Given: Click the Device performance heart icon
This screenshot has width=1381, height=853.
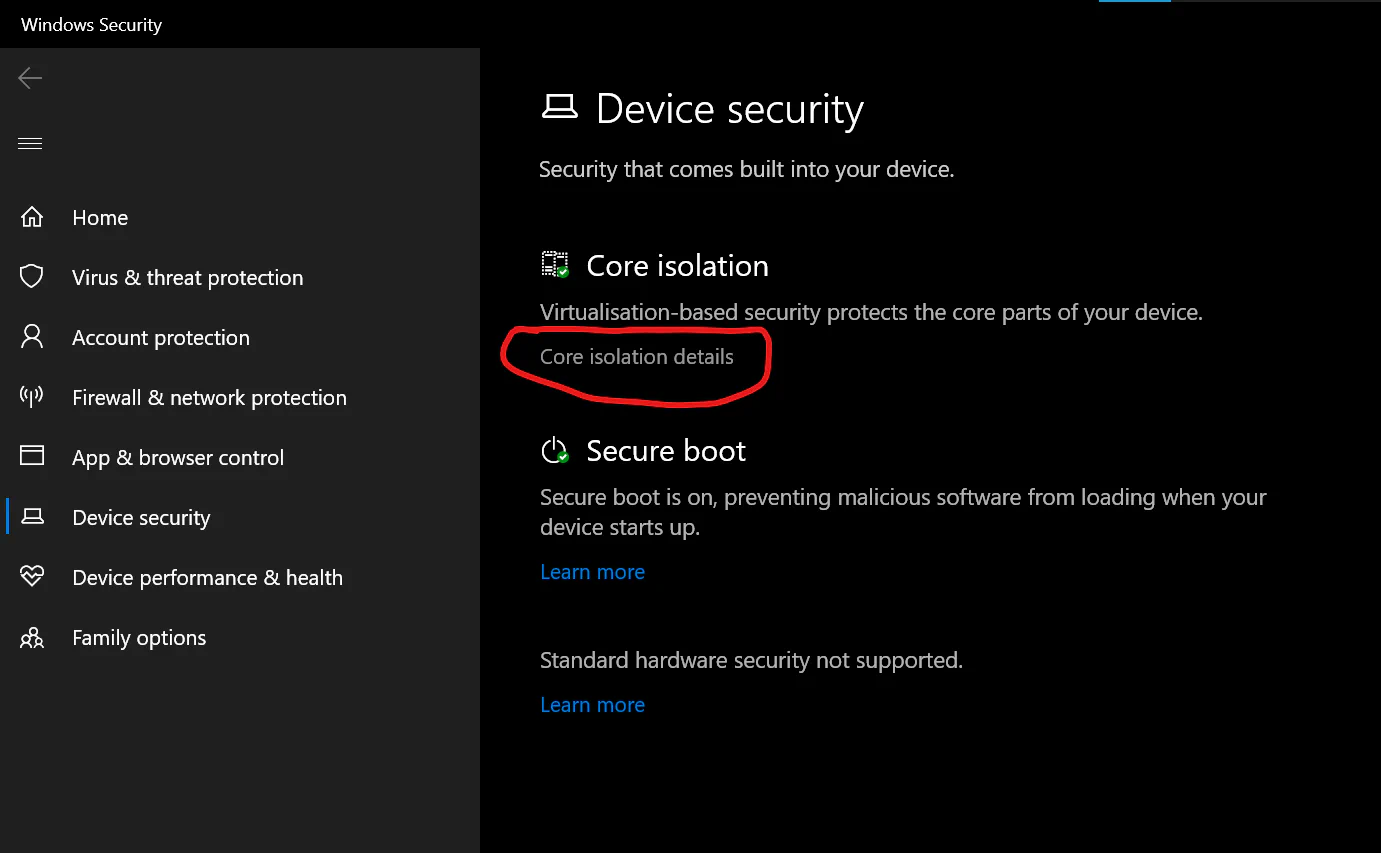Looking at the screenshot, I should (x=32, y=577).
